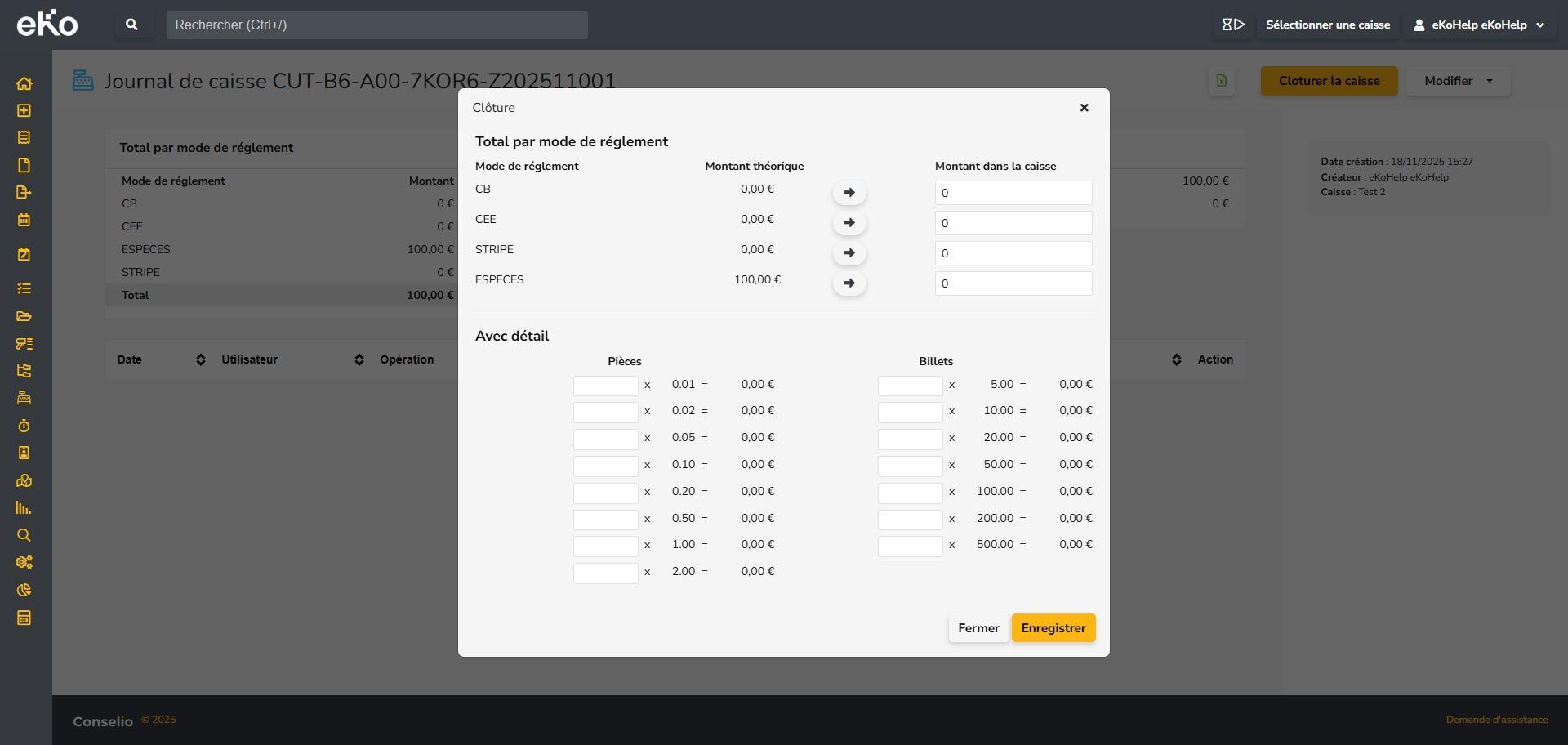This screenshot has height=745, width=1568.
Task: Open the eKoHelp user account menu
Action: click(1479, 25)
